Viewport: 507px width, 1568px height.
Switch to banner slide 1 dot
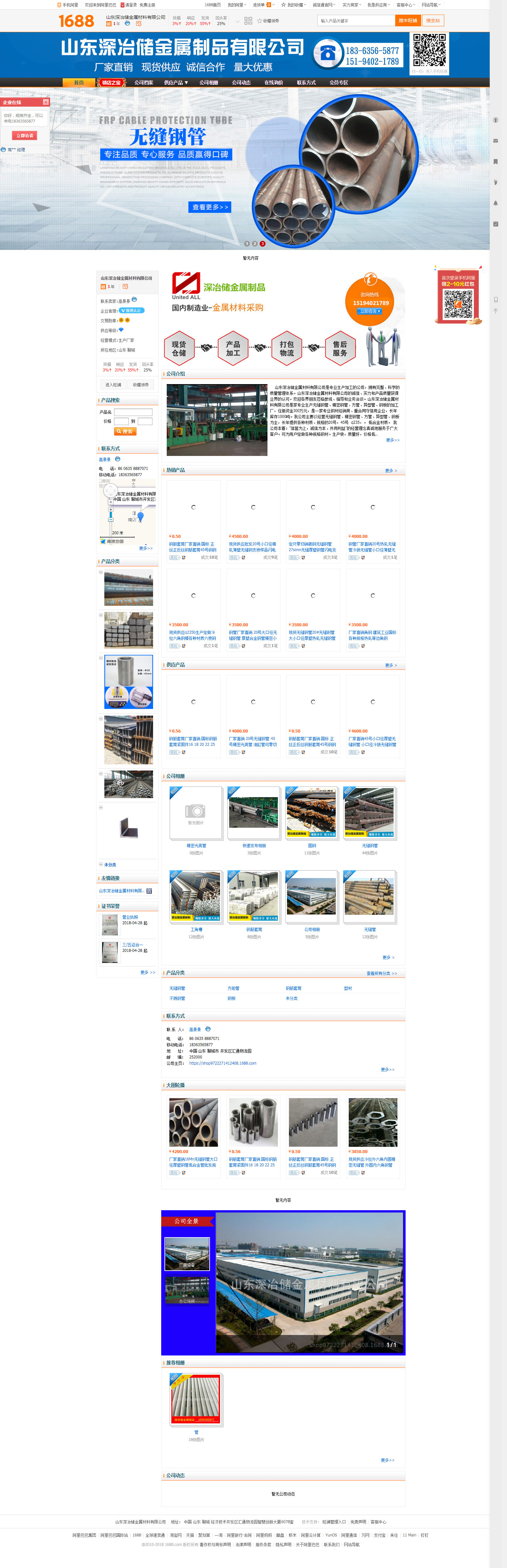pos(247,243)
